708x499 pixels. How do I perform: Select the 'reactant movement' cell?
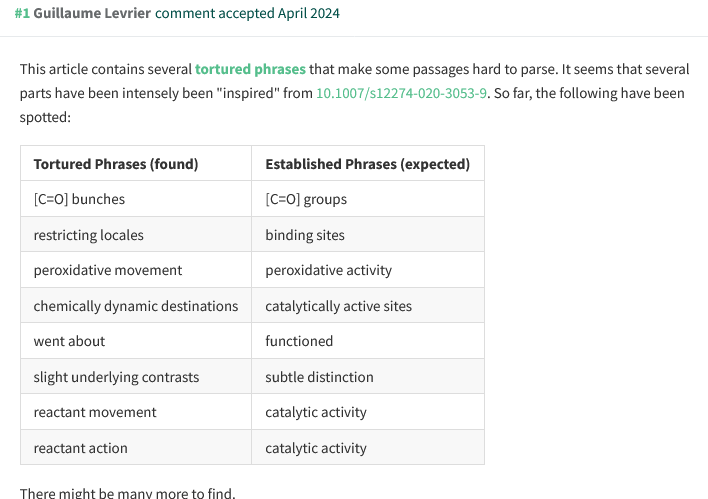point(95,412)
